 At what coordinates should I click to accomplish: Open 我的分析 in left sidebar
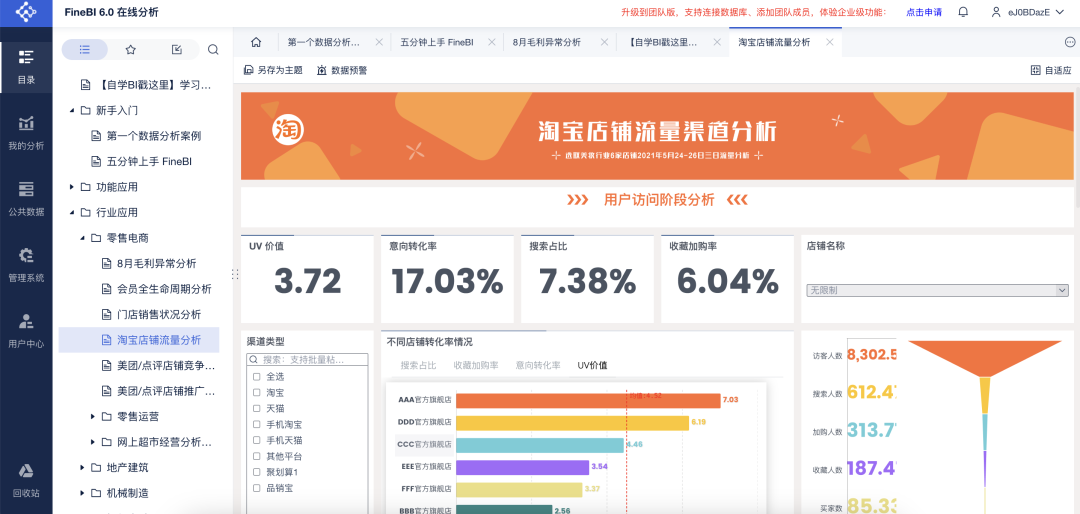coord(26,131)
